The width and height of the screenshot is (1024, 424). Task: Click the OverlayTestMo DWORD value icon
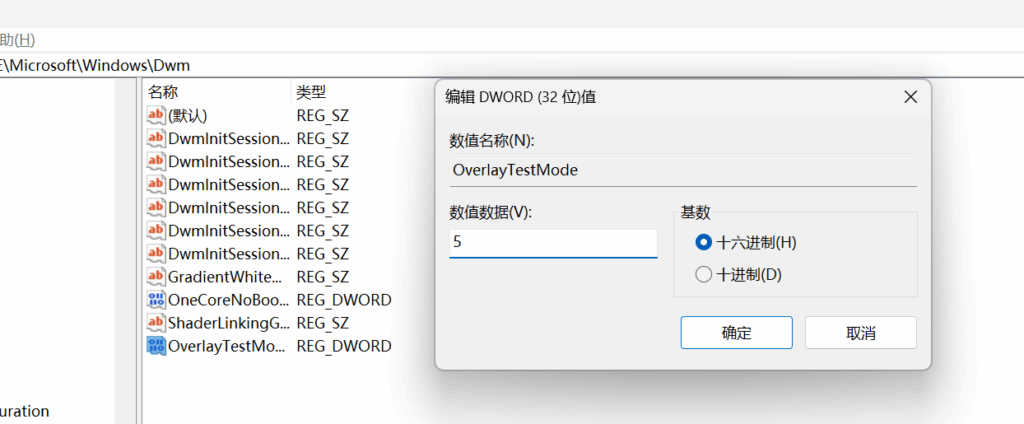click(156, 346)
